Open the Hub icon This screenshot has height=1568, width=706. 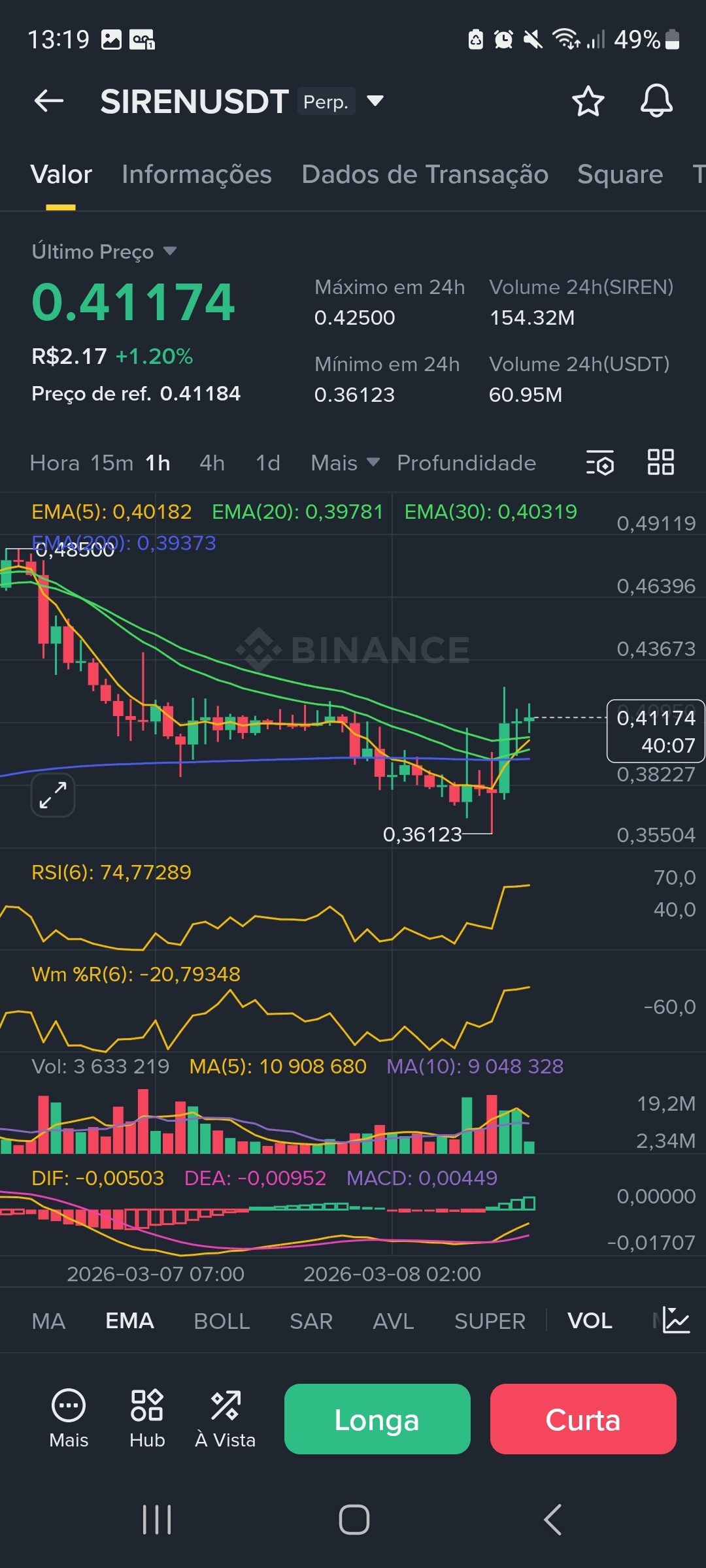click(147, 1418)
